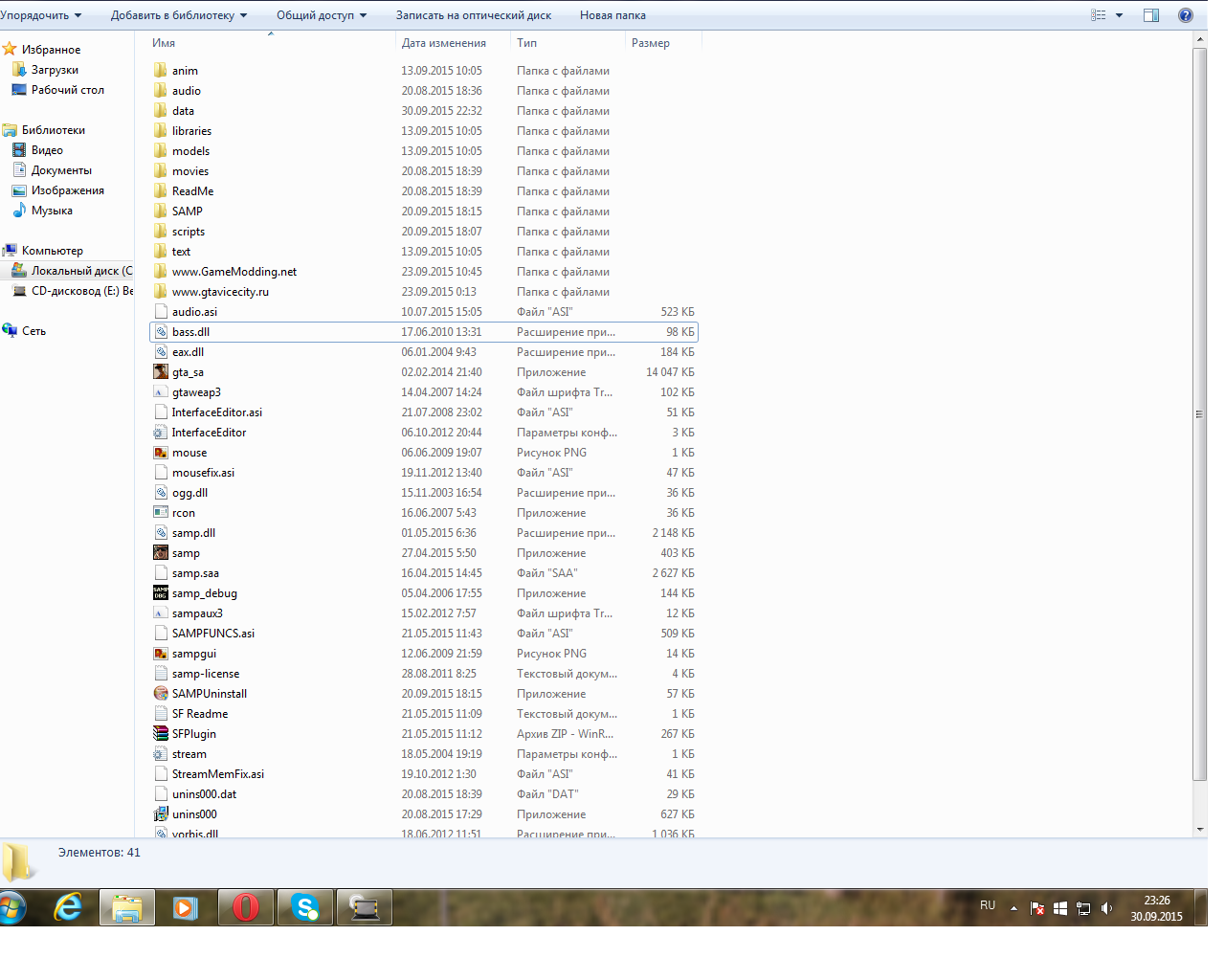Toggle the preview pane icon

coord(1151,15)
